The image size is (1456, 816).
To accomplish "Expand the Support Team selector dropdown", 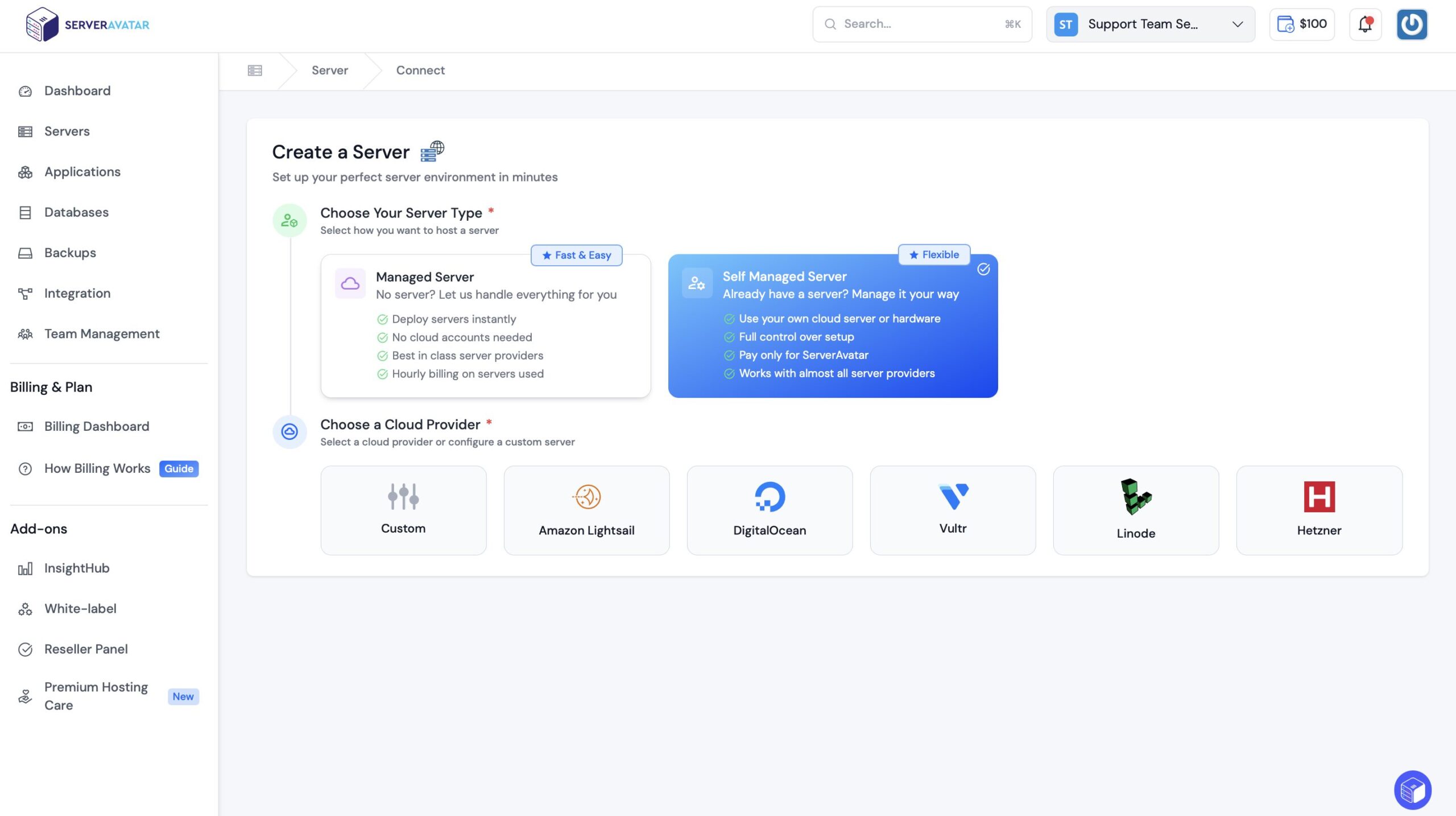I will click(1150, 24).
